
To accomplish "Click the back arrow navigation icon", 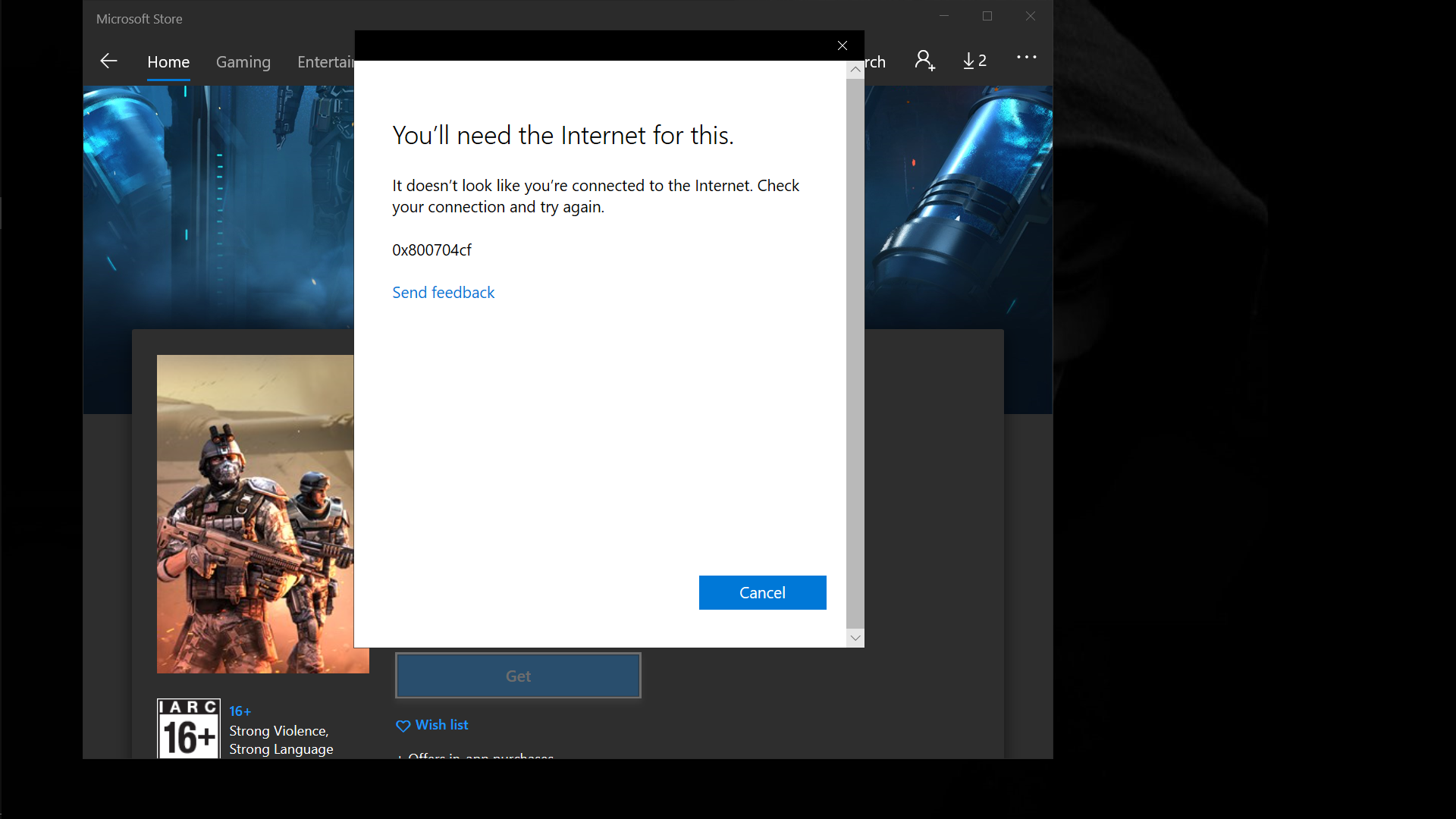I will (108, 61).
